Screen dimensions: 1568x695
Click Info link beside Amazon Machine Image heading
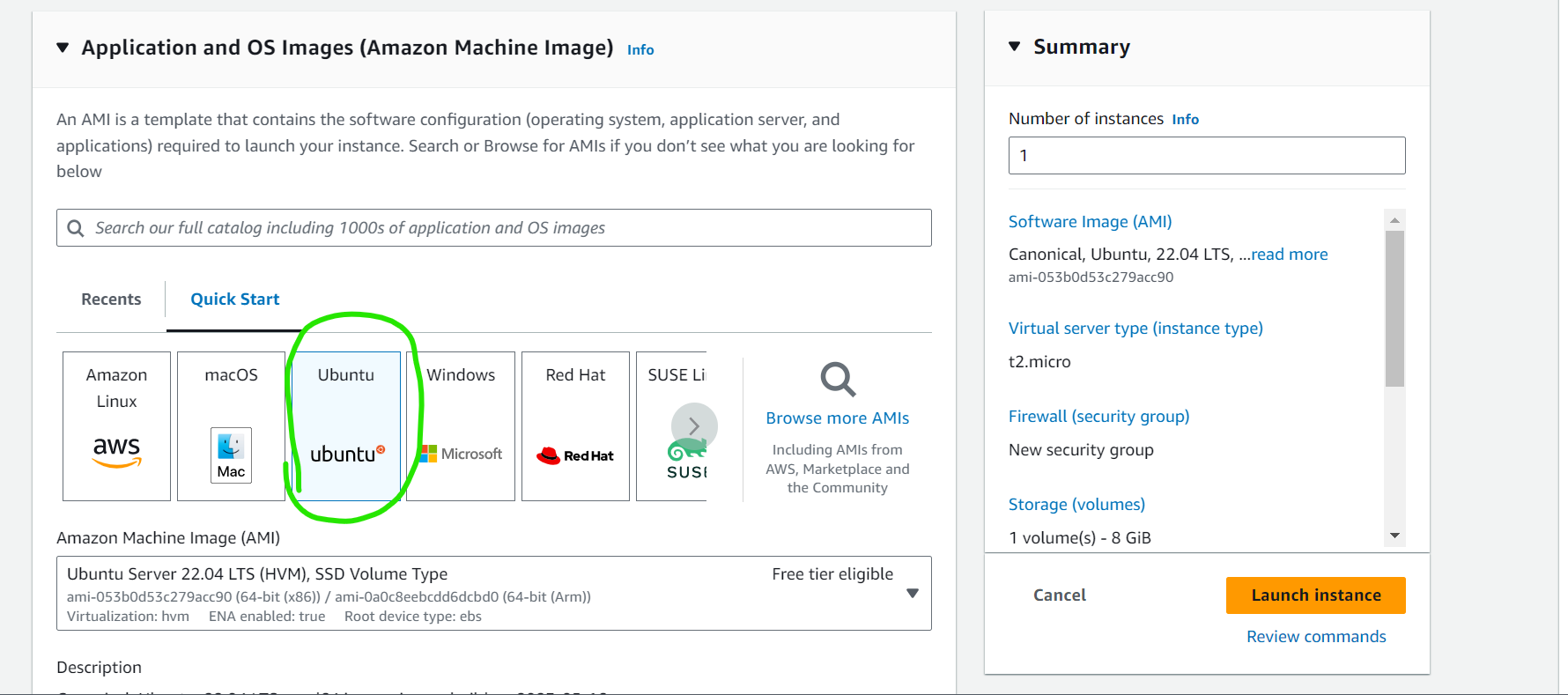pos(640,50)
